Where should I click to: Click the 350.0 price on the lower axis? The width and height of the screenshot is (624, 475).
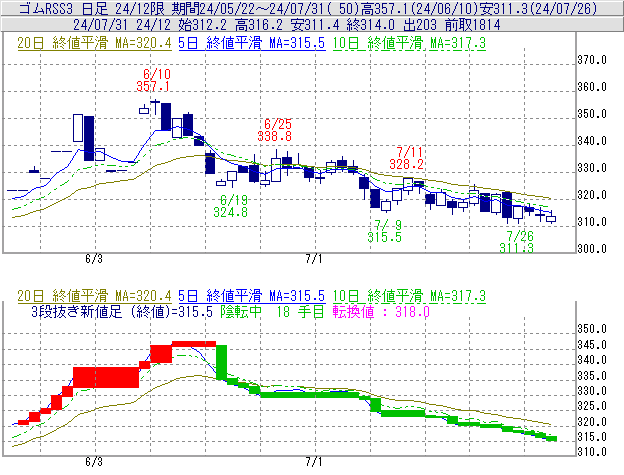tap(592, 329)
